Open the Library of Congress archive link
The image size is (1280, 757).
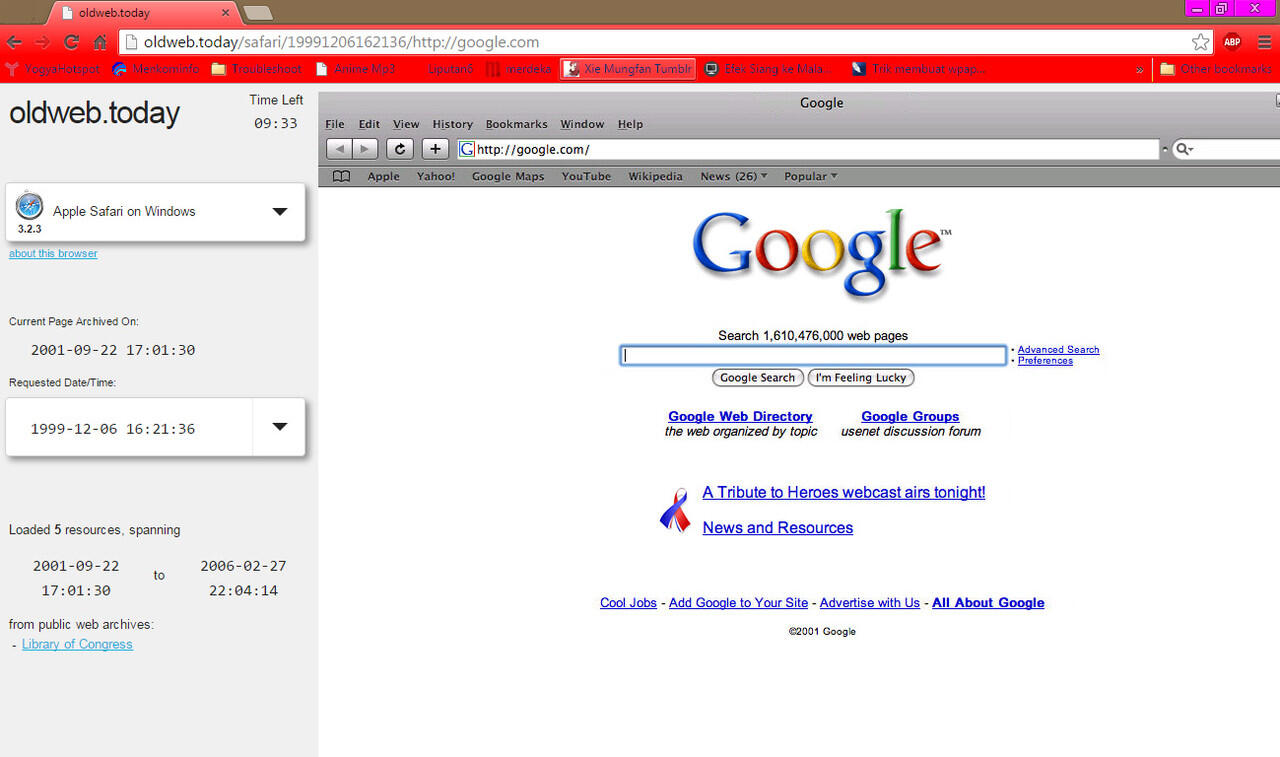(x=77, y=644)
